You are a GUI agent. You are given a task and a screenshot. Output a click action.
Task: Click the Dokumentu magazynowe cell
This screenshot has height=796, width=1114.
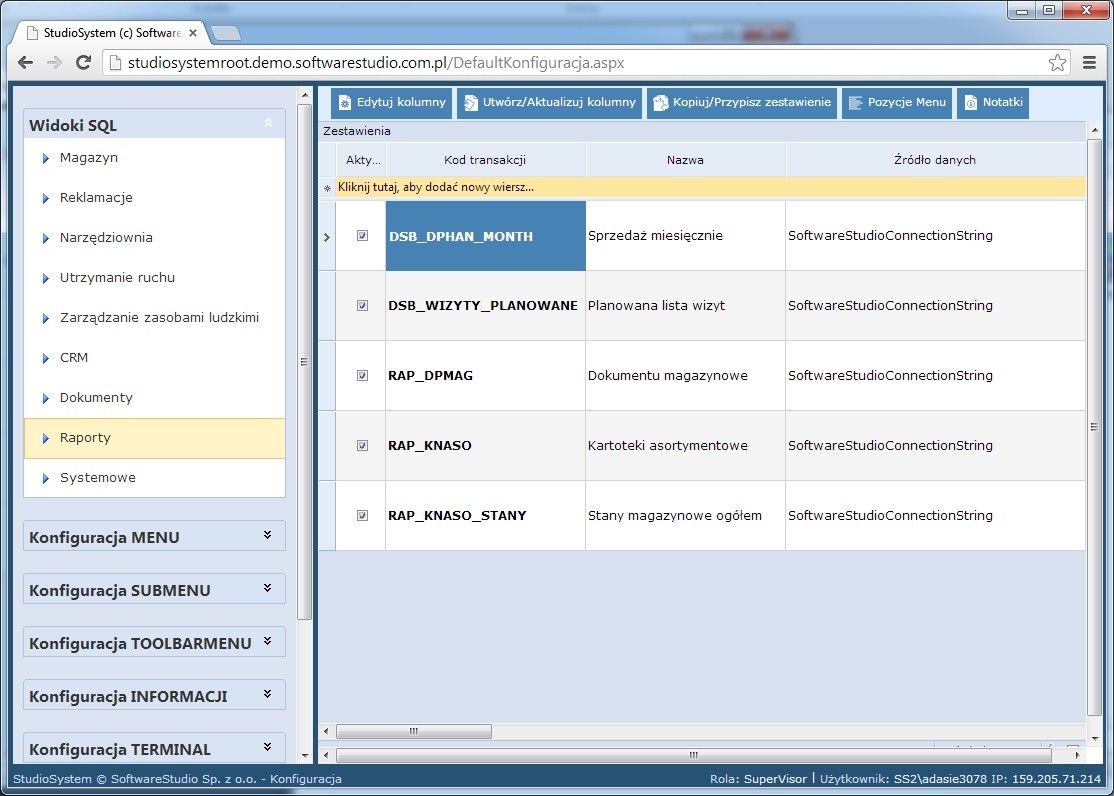click(686, 375)
